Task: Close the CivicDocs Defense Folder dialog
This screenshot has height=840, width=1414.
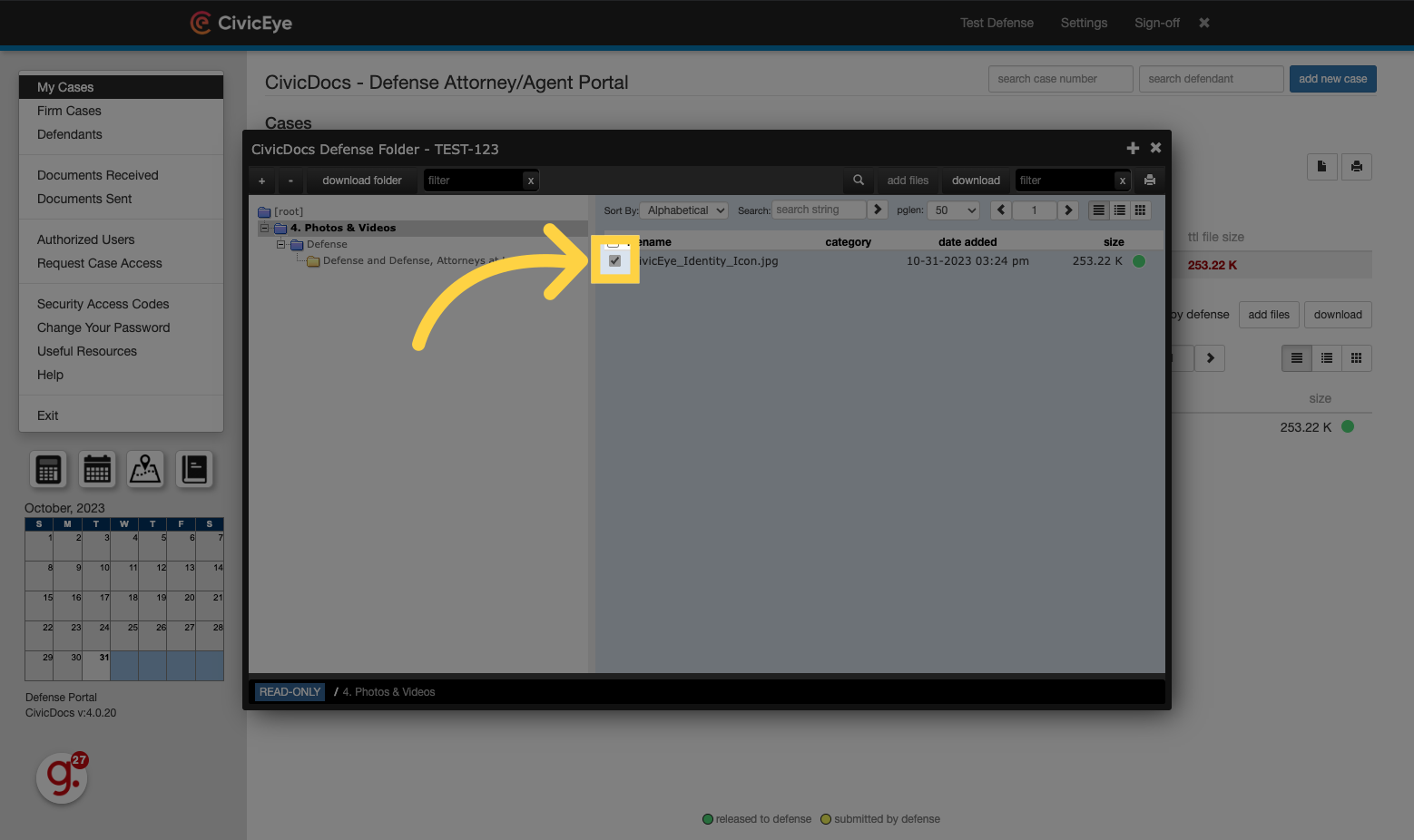Action: tap(1155, 147)
